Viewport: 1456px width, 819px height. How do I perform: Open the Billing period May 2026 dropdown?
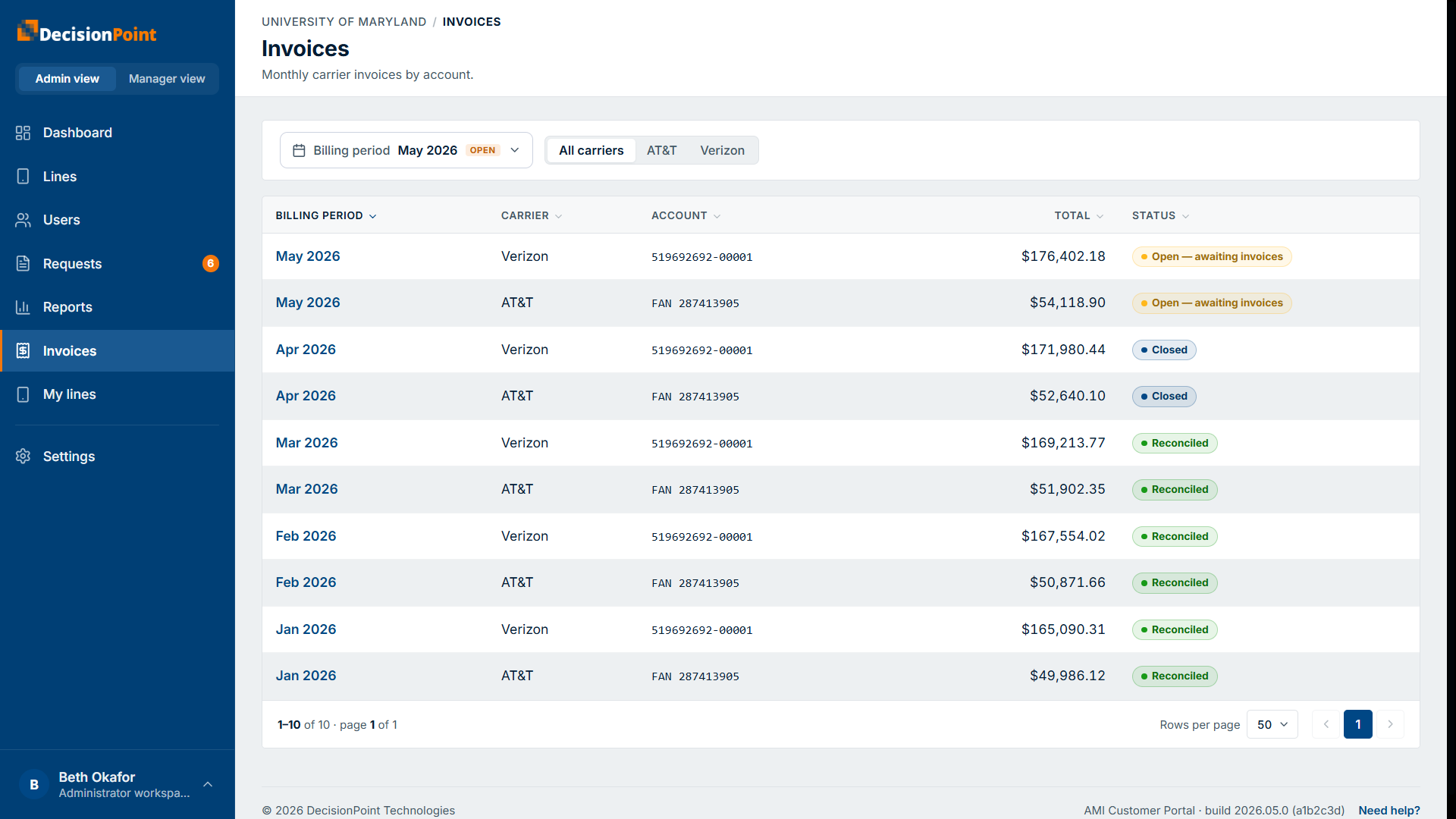pos(406,150)
